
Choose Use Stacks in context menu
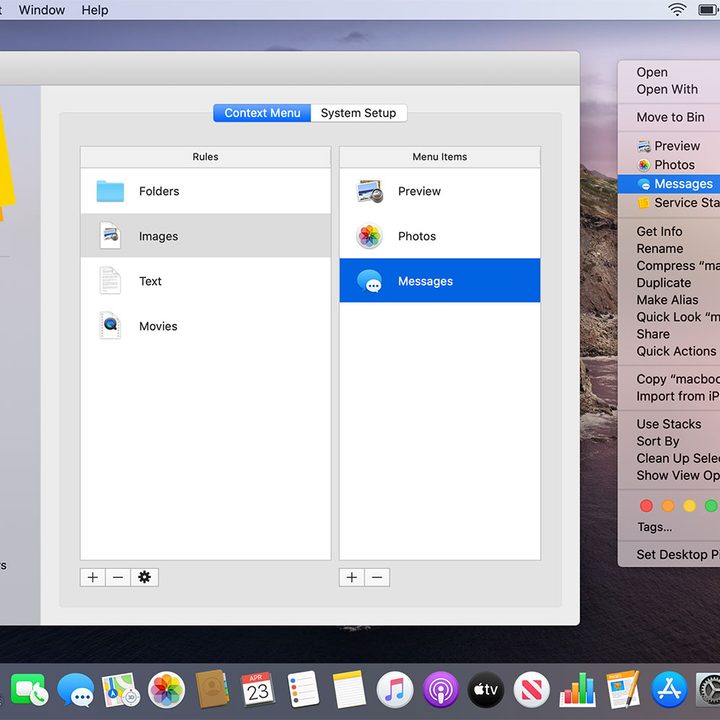click(669, 424)
